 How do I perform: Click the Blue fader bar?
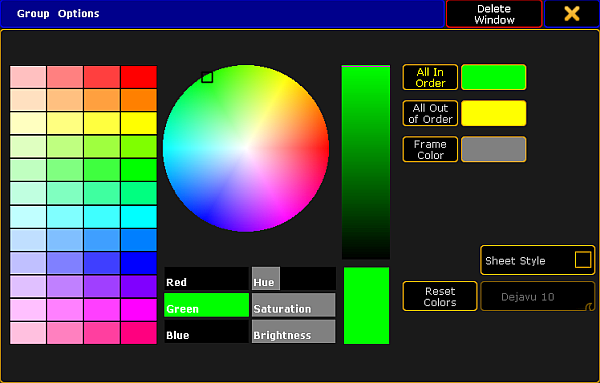207,331
